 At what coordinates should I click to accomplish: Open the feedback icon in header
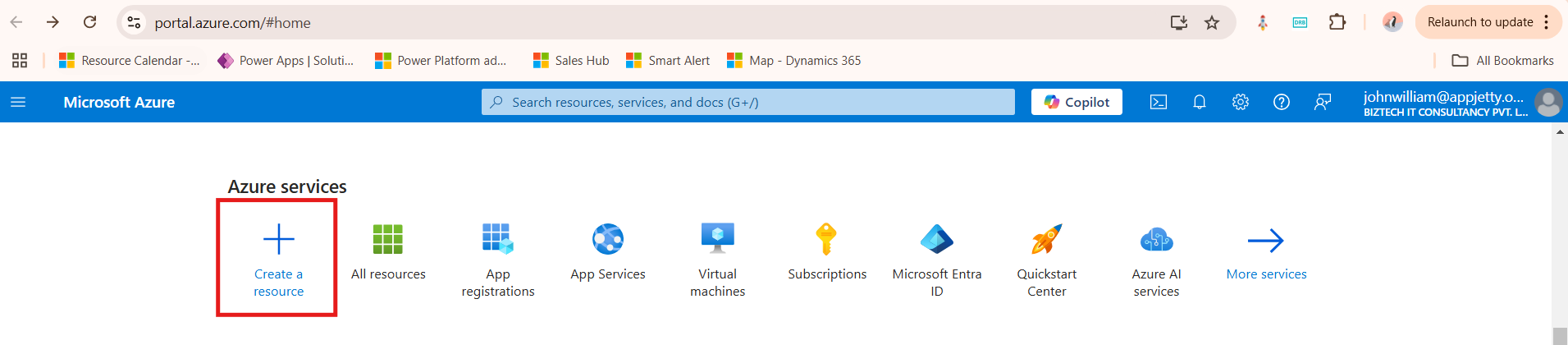1323,102
